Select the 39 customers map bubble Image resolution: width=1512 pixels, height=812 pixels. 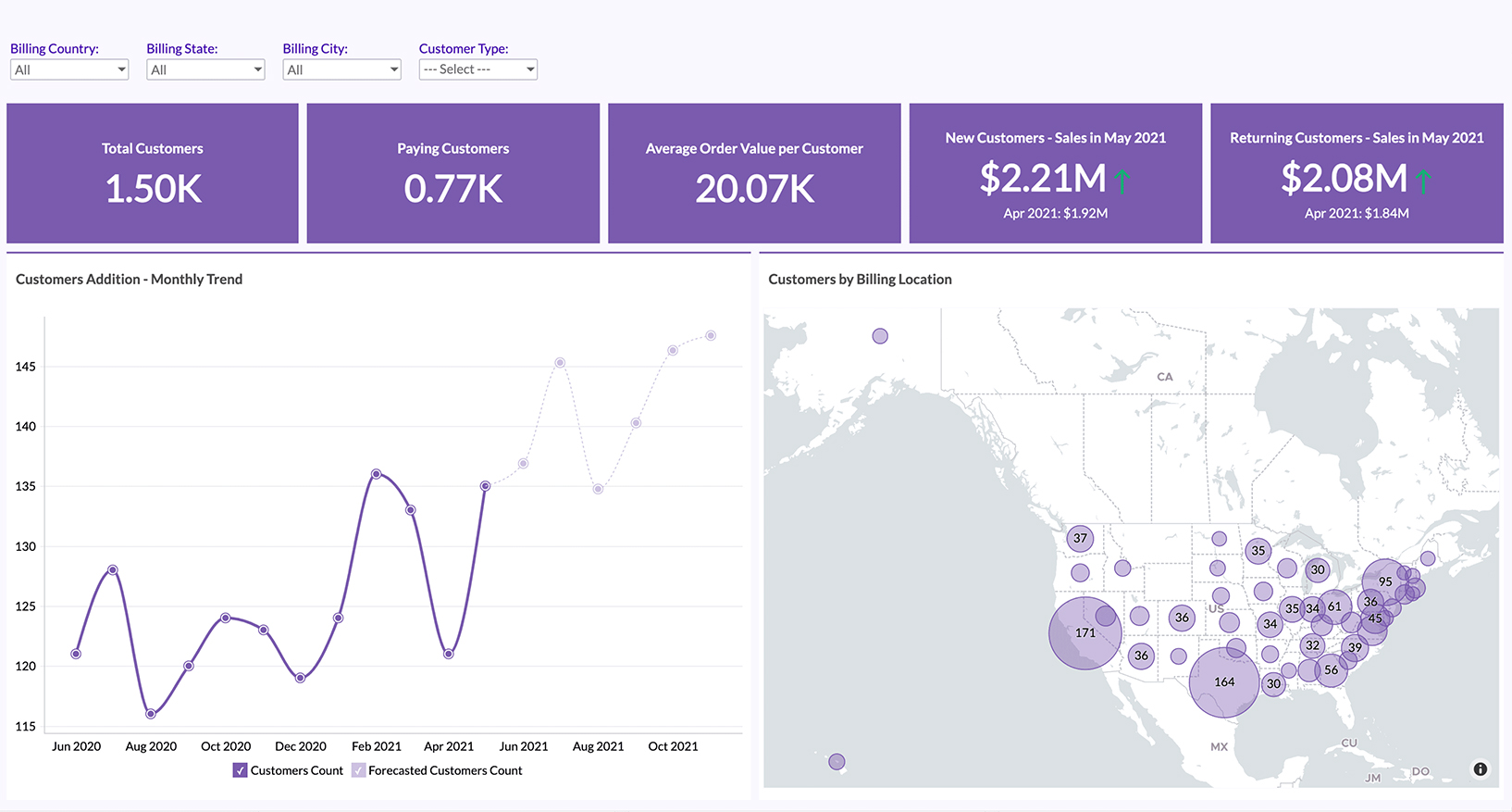(x=1355, y=647)
